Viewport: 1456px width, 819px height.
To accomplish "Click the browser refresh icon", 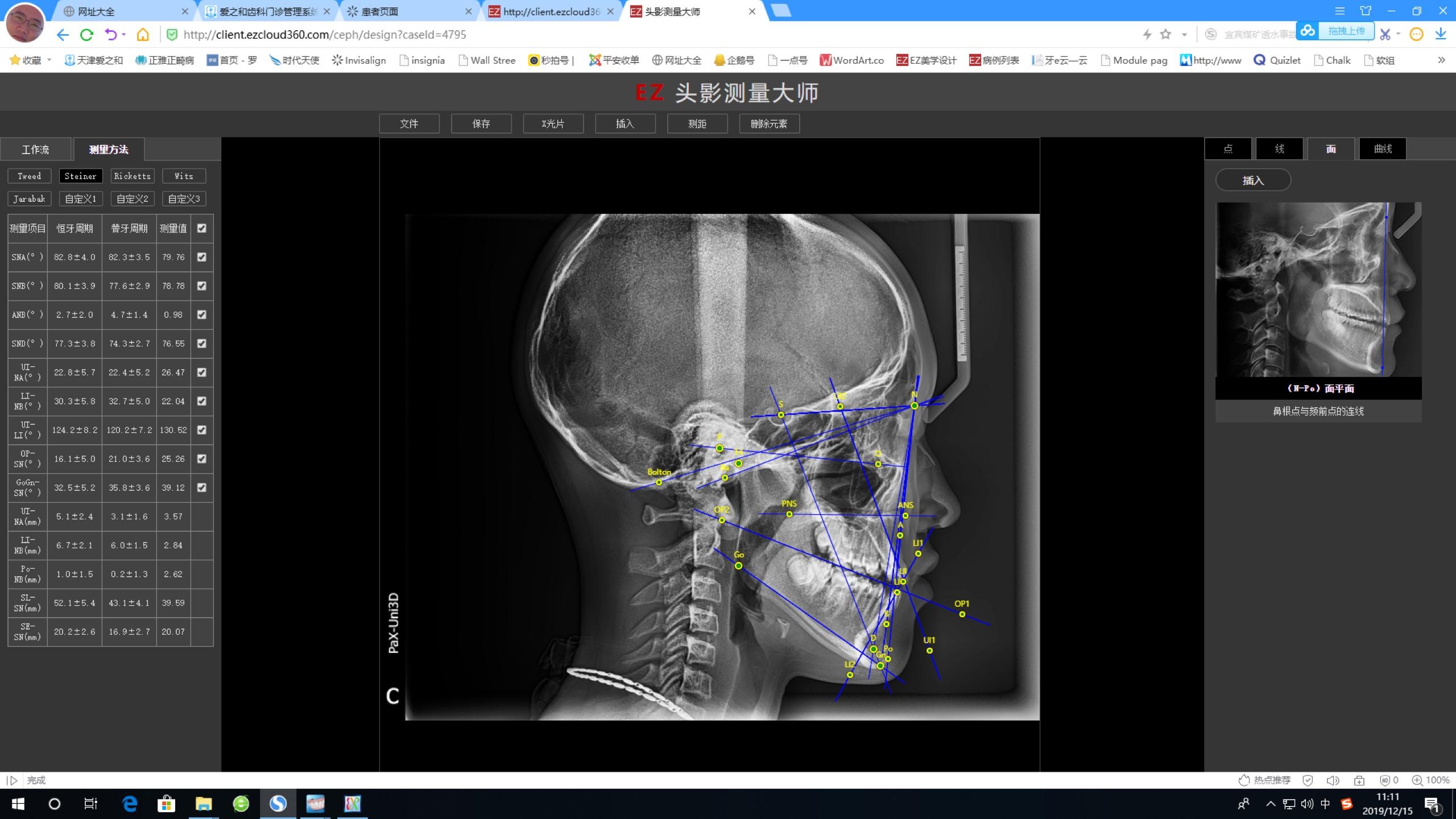I will coord(86,35).
